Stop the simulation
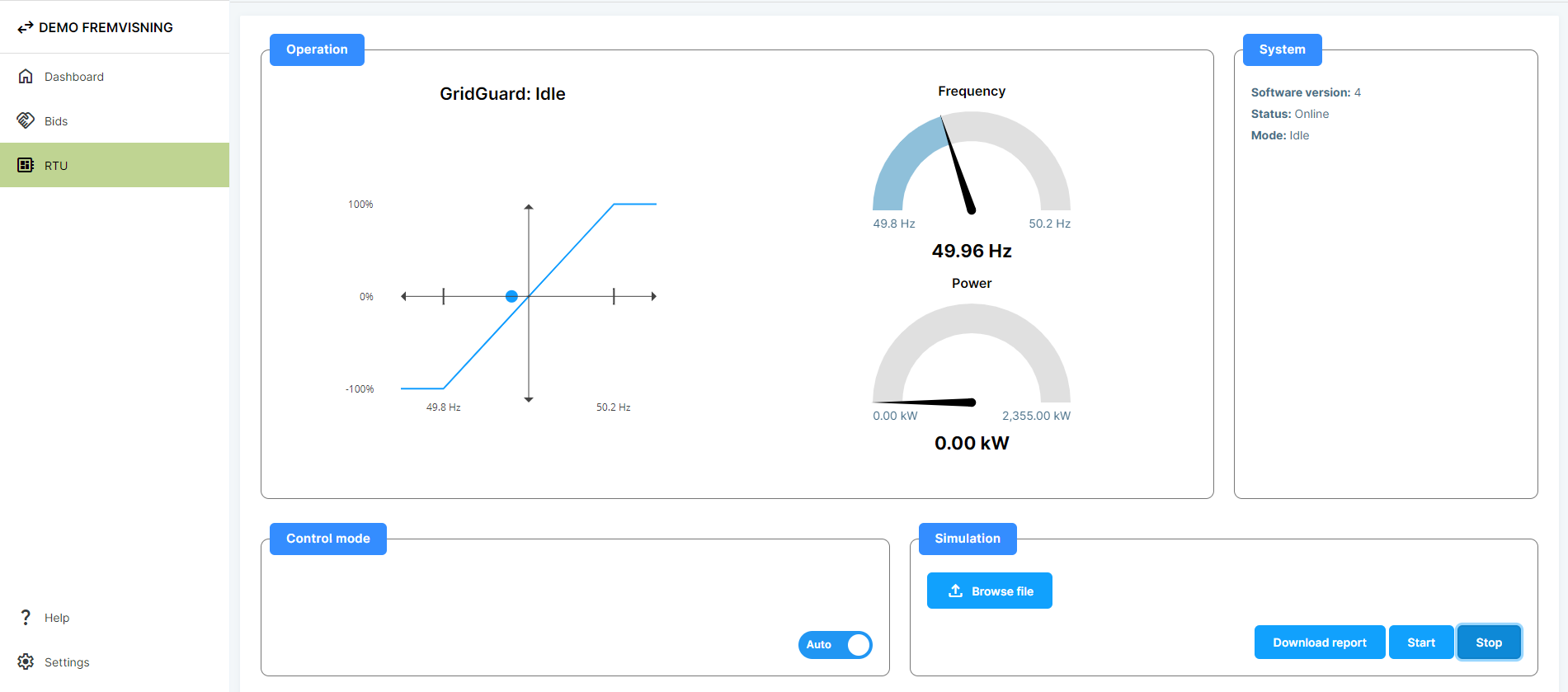Image resolution: width=1568 pixels, height=692 pixels. (x=1488, y=643)
